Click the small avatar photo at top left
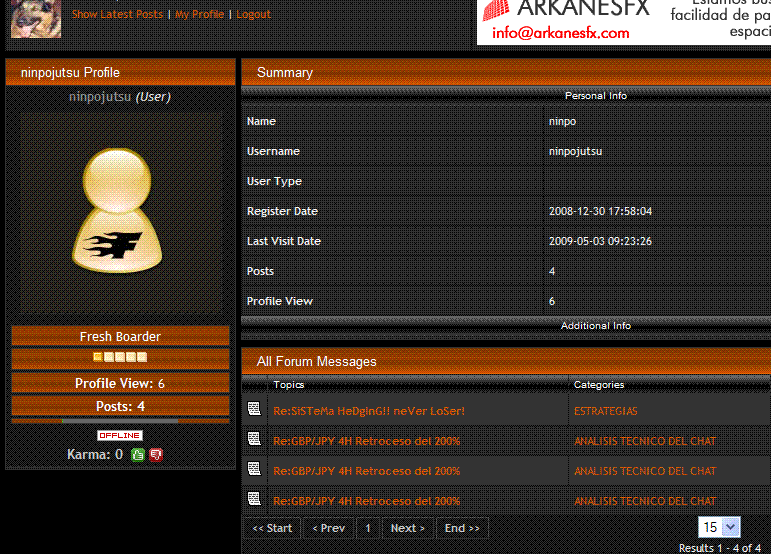This screenshot has height=554, width=771. (35, 18)
